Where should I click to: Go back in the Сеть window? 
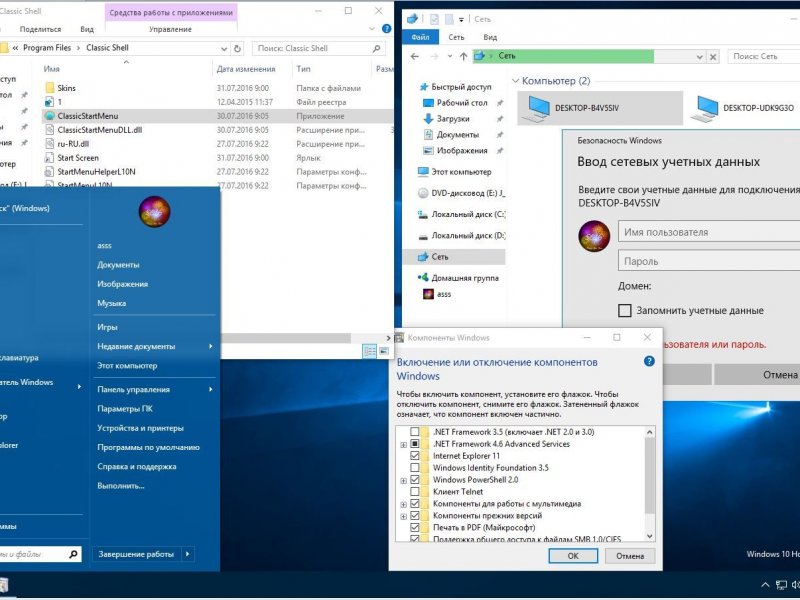(x=415, y=57)
